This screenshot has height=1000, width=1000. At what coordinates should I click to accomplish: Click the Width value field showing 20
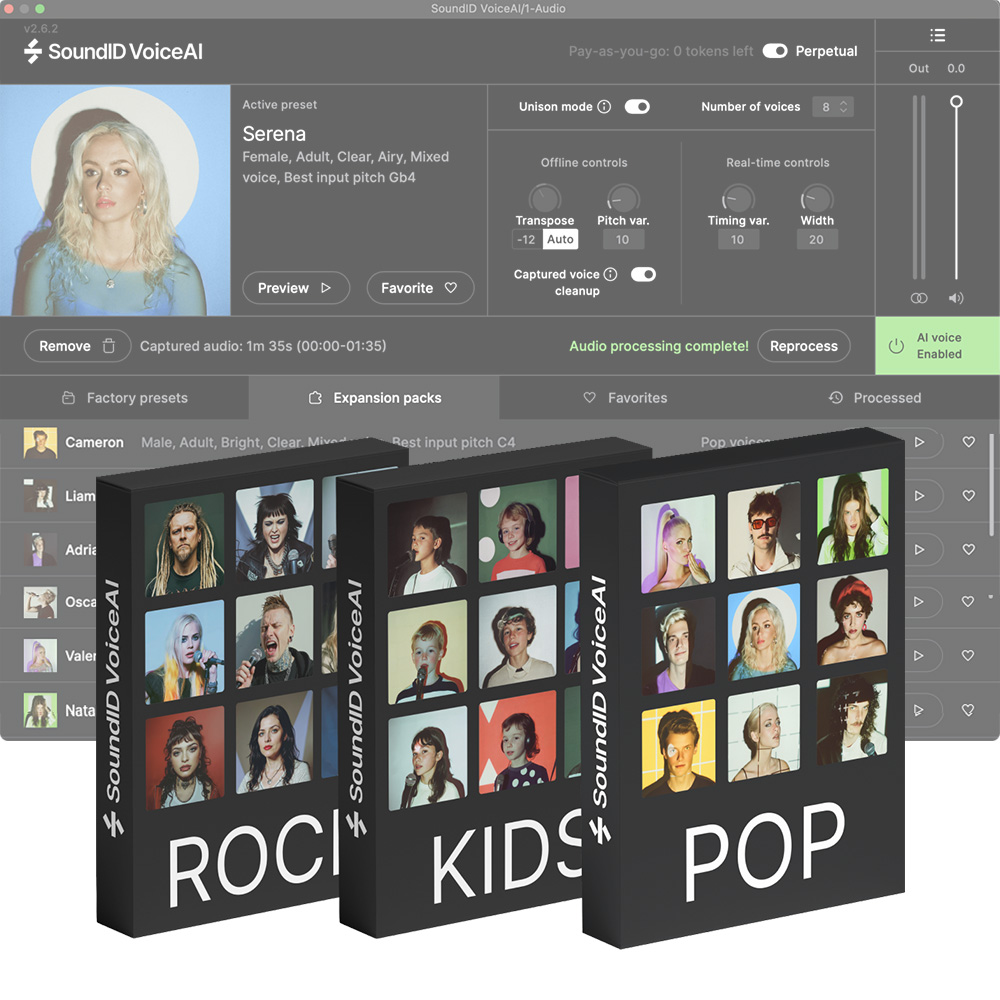coord(817,240)
